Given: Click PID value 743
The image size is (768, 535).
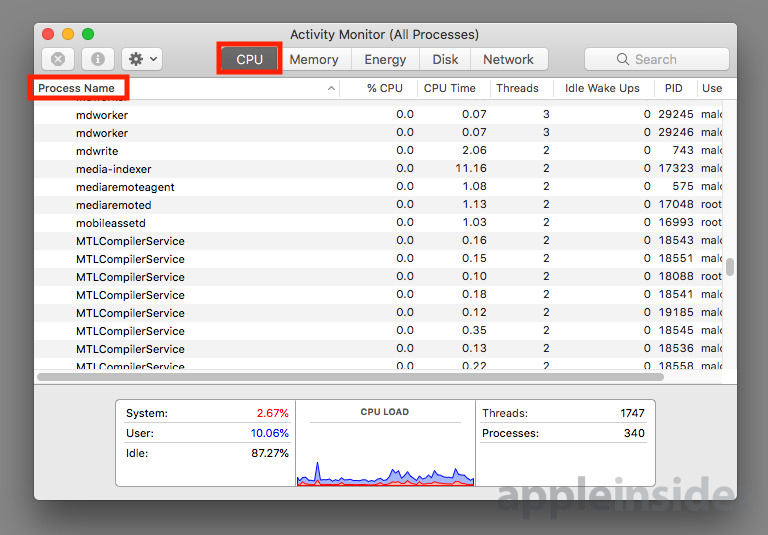Looking at the screenshot, I should pos(683,150).
